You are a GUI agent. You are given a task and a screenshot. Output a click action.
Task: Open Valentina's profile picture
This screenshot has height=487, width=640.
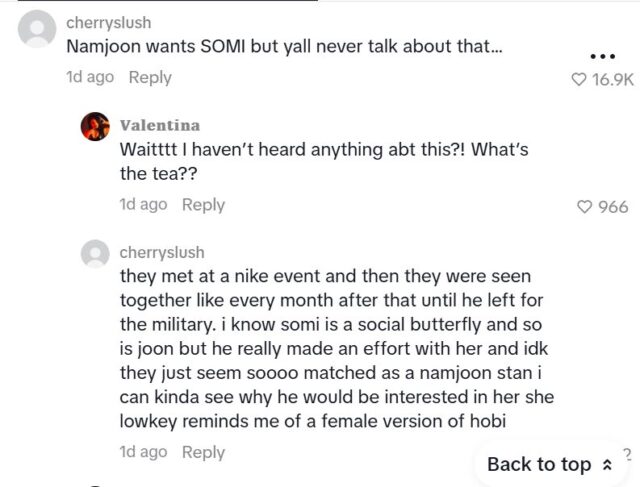(x=95, y=127)
